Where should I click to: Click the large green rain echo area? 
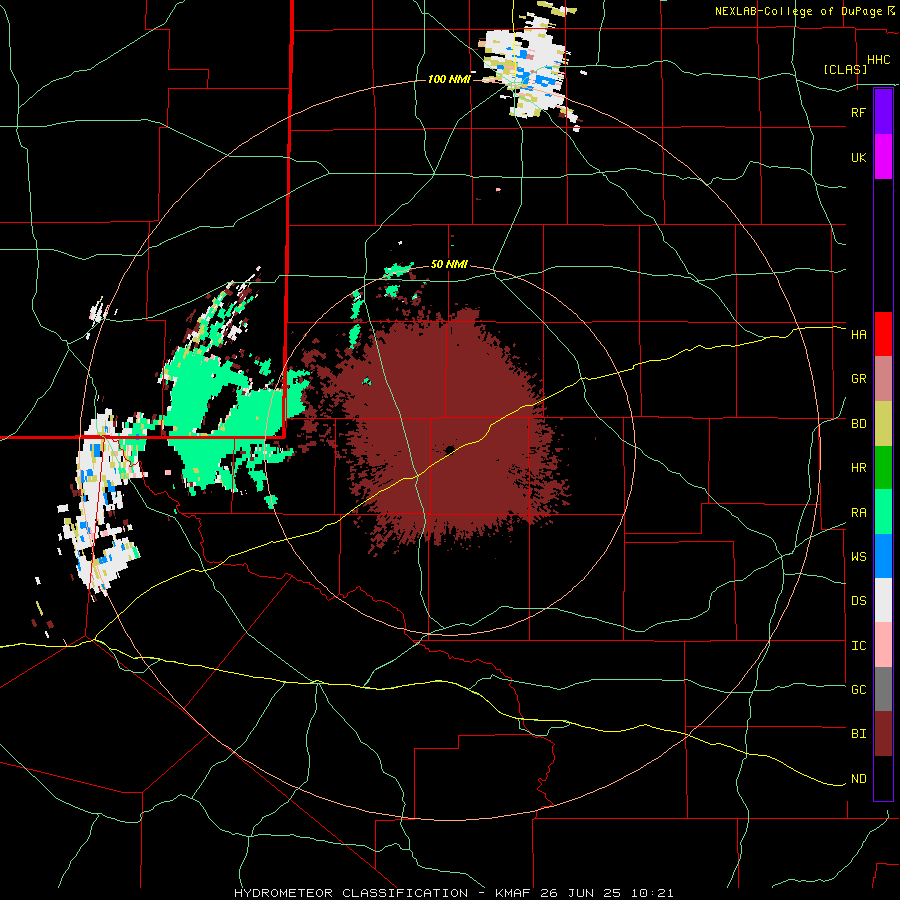click(x=230, y=419)
